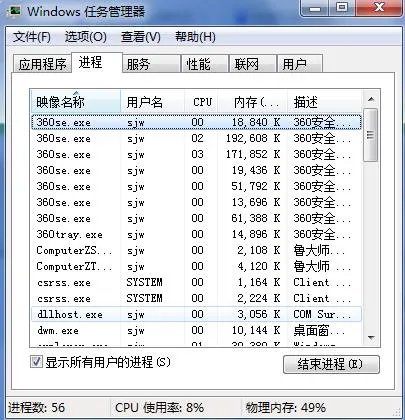405x420 pixels.
Task: Select the dllhost.exe process row
Action: click(196, 314)
